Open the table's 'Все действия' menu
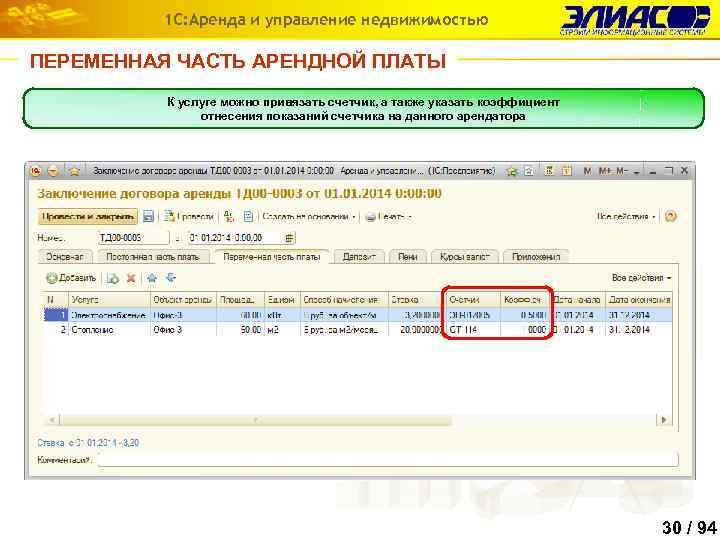Viewport: 720px width, 540px height. pyautogui.click(x=641, y=278)
